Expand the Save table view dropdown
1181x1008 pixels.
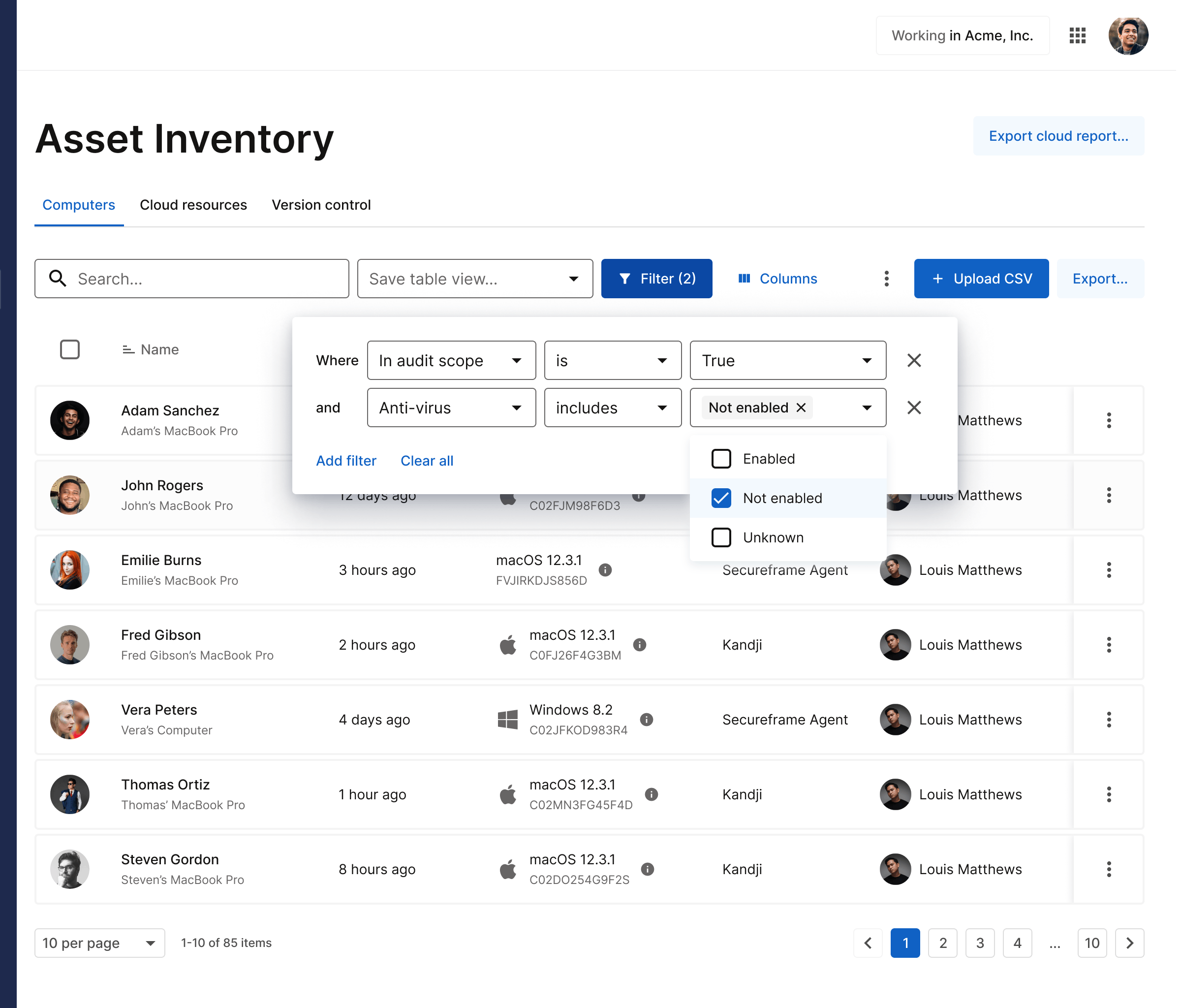(475, 279)
